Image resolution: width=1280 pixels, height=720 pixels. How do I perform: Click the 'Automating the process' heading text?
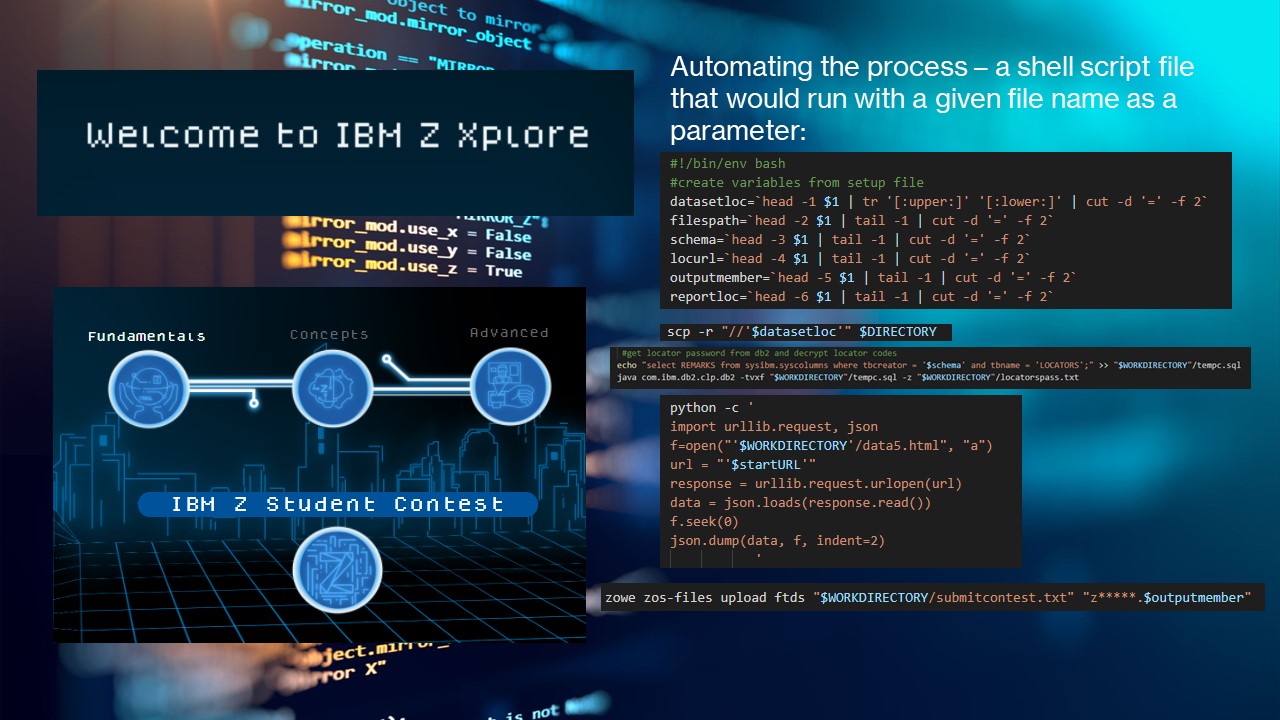pos(932,99)
